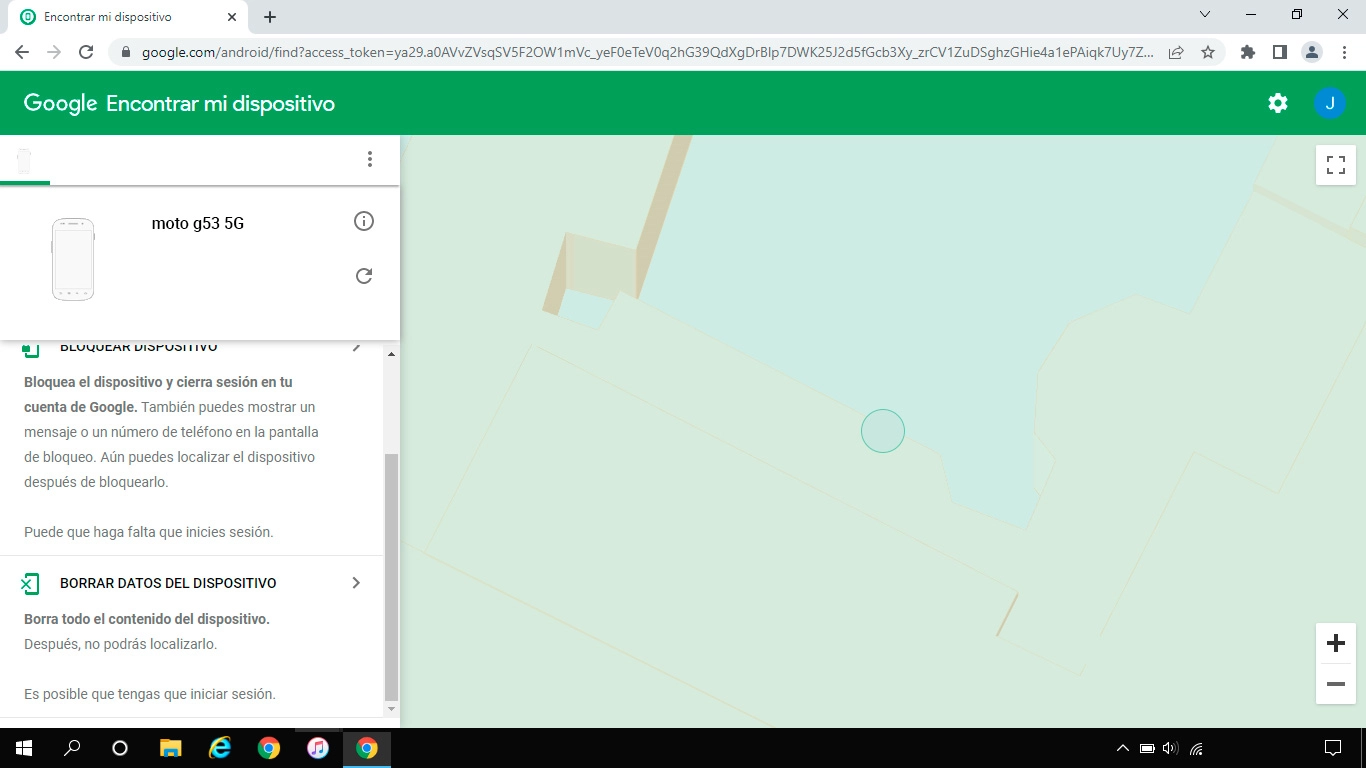Expand the map to fullscreen
Image resolution: width=1366 pixels, height=768 pixels.
click(1335, 165)
